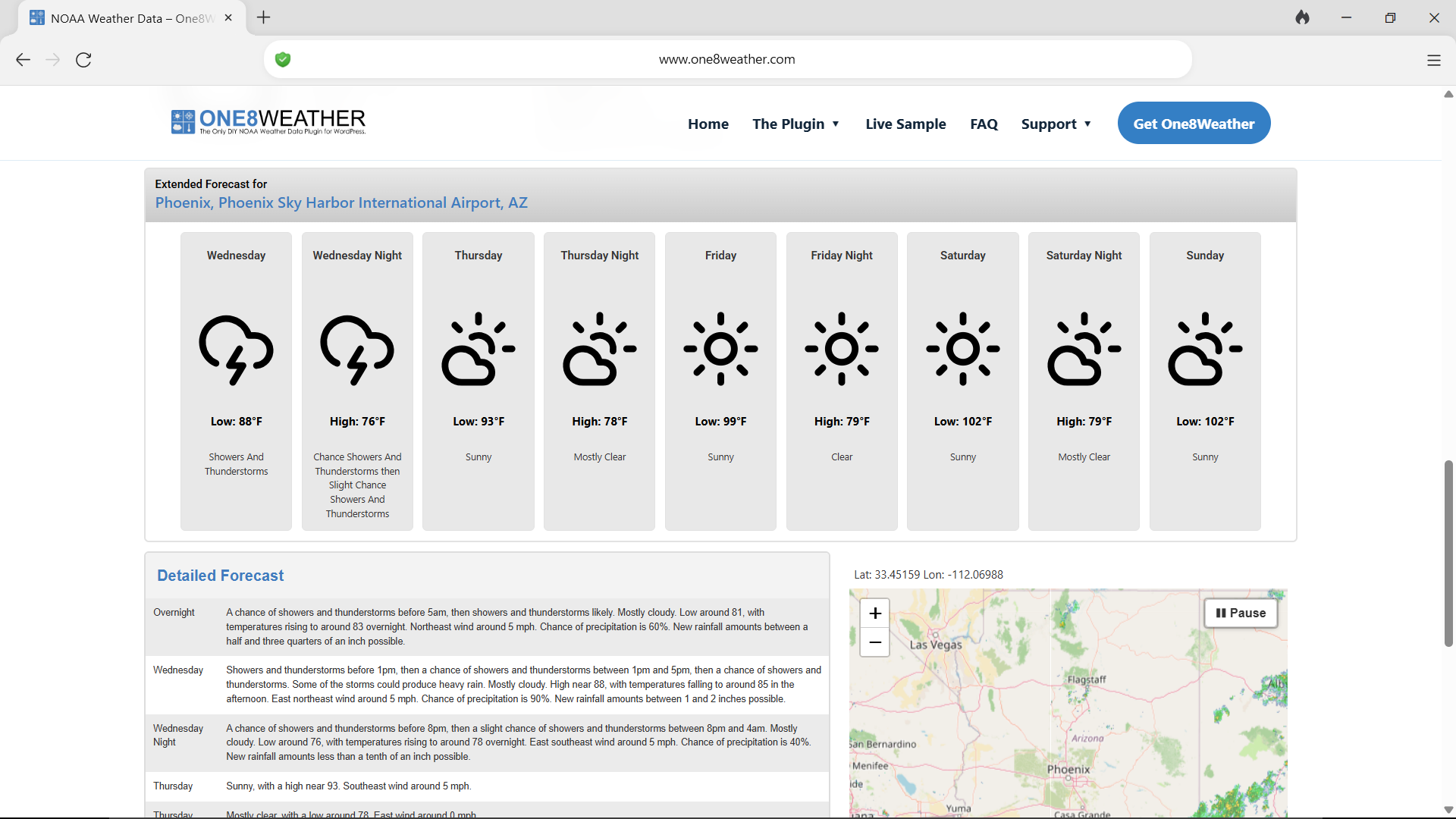
Task: Open the FAQ page
Action: [984, 124]
